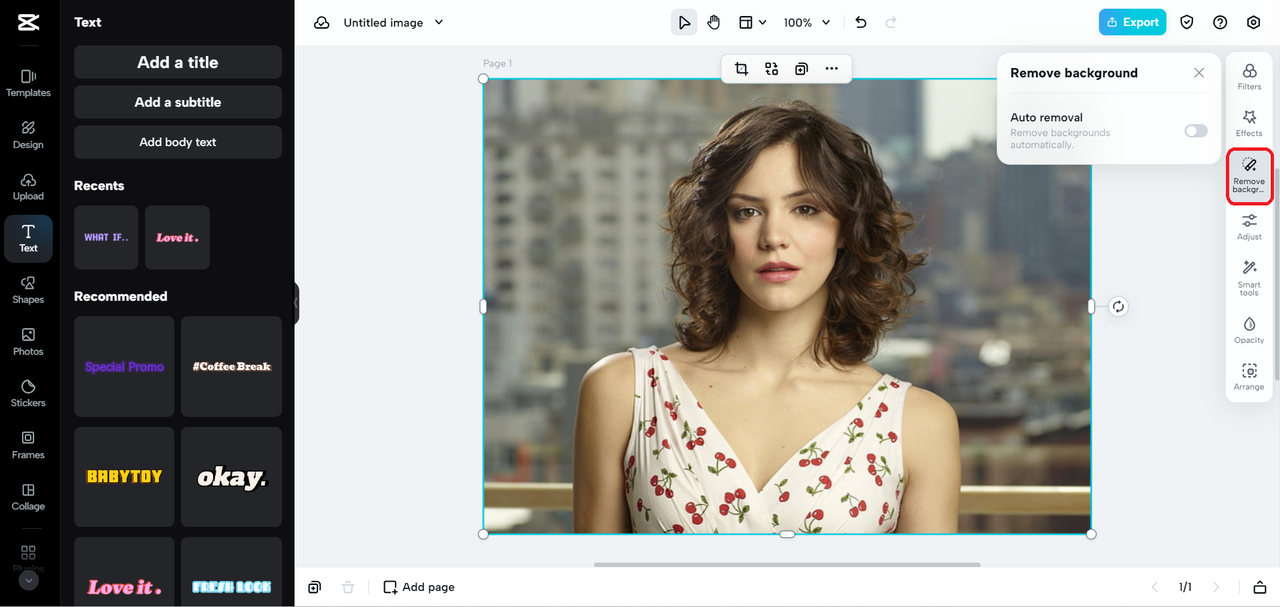The image size is (1280, 607).
Task: Open the Effects panel
Action: [1249, 123]
